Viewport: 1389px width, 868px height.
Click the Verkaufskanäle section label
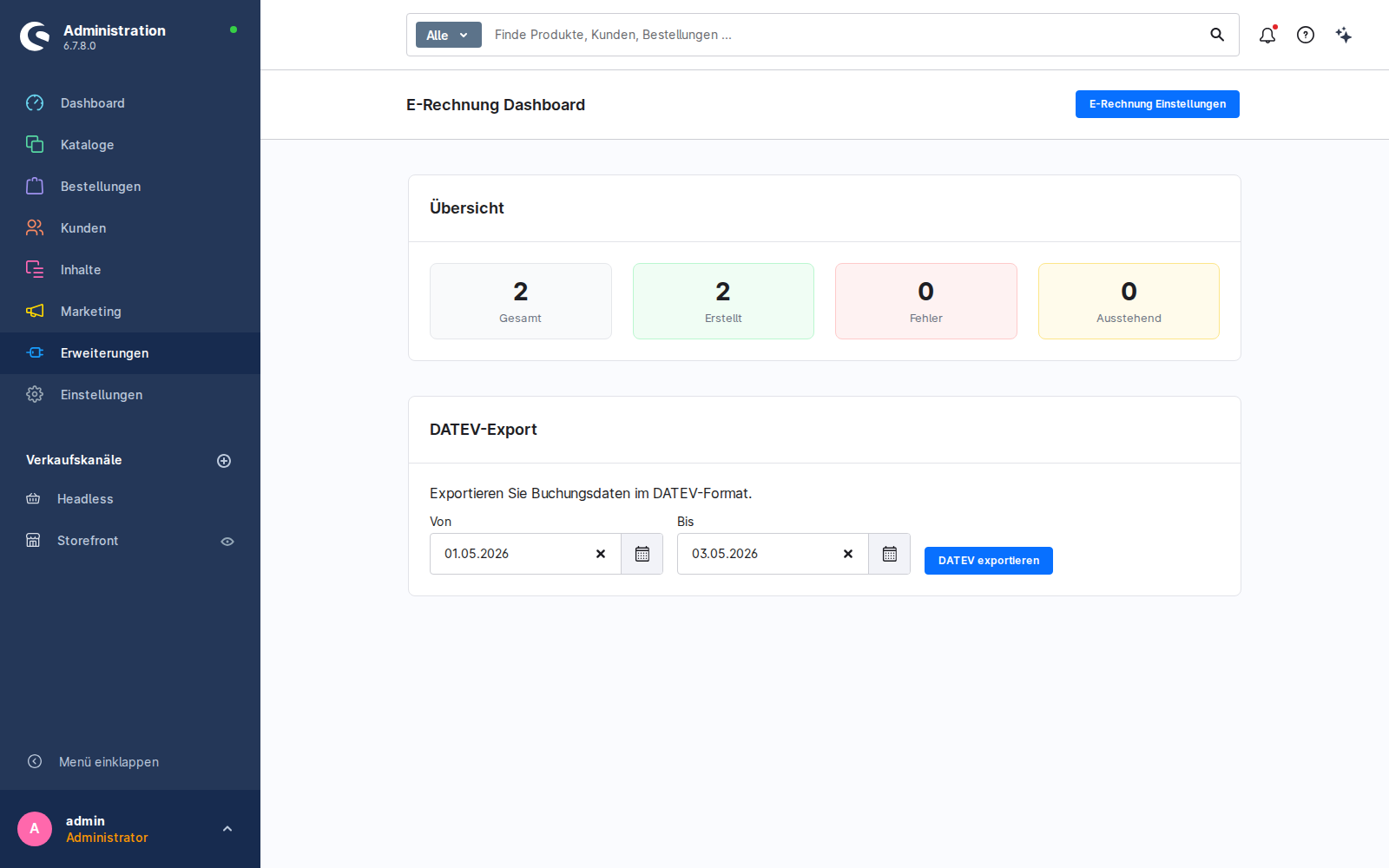coord(74,460)
